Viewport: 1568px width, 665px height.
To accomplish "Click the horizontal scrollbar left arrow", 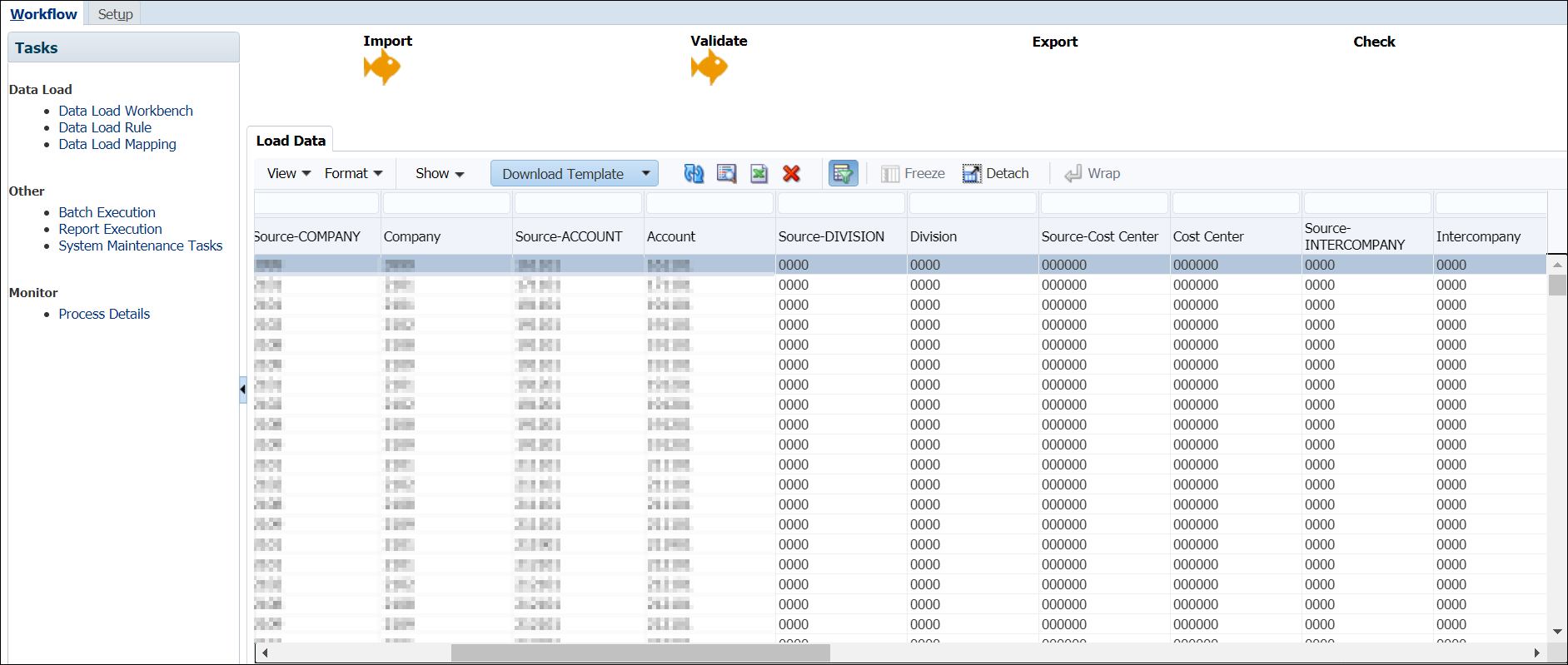I will (x=264, y=653).
